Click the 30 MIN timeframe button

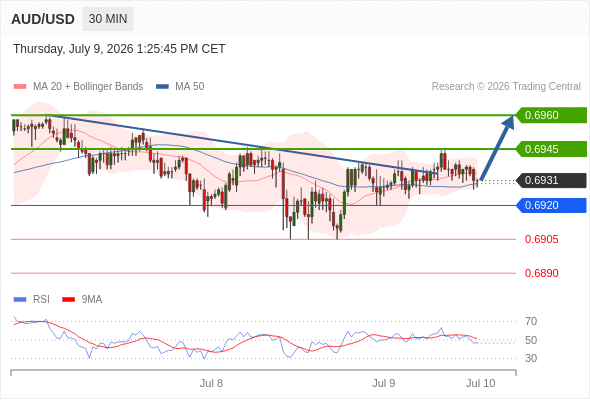pyautogui.click(x=108, y=19)
